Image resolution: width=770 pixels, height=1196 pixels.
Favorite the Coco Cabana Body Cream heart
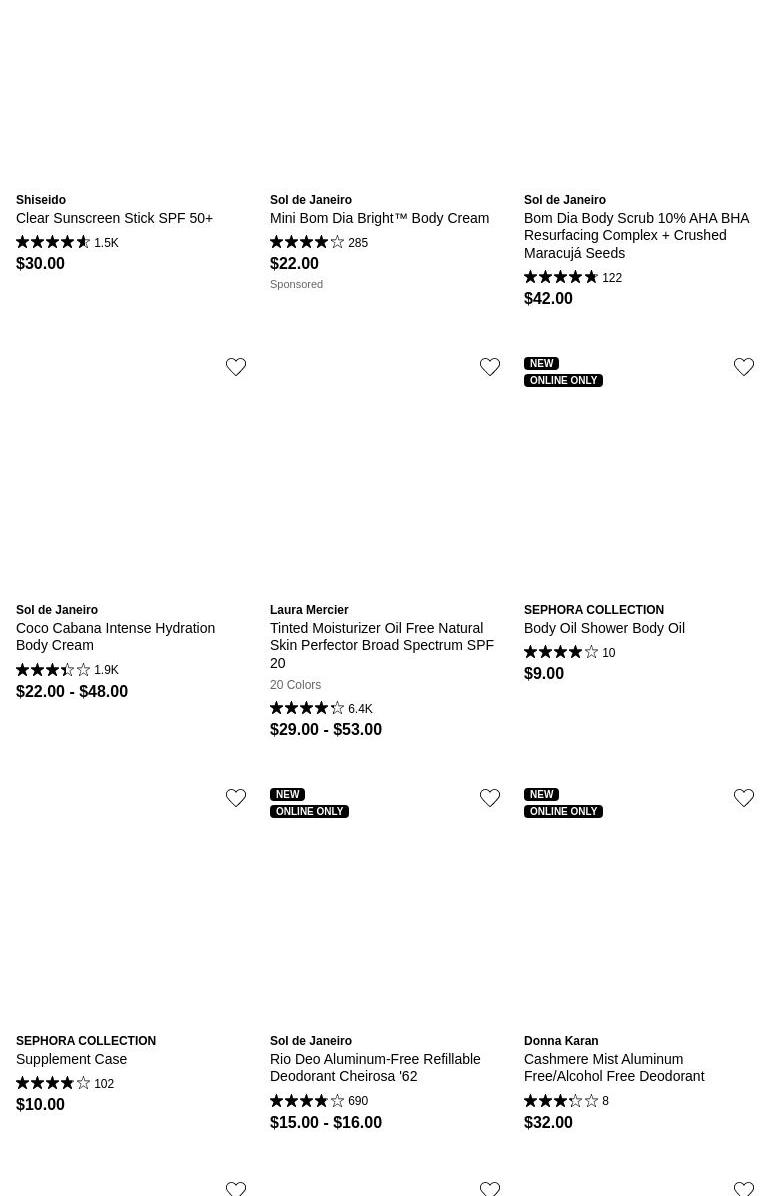(236, 368)
